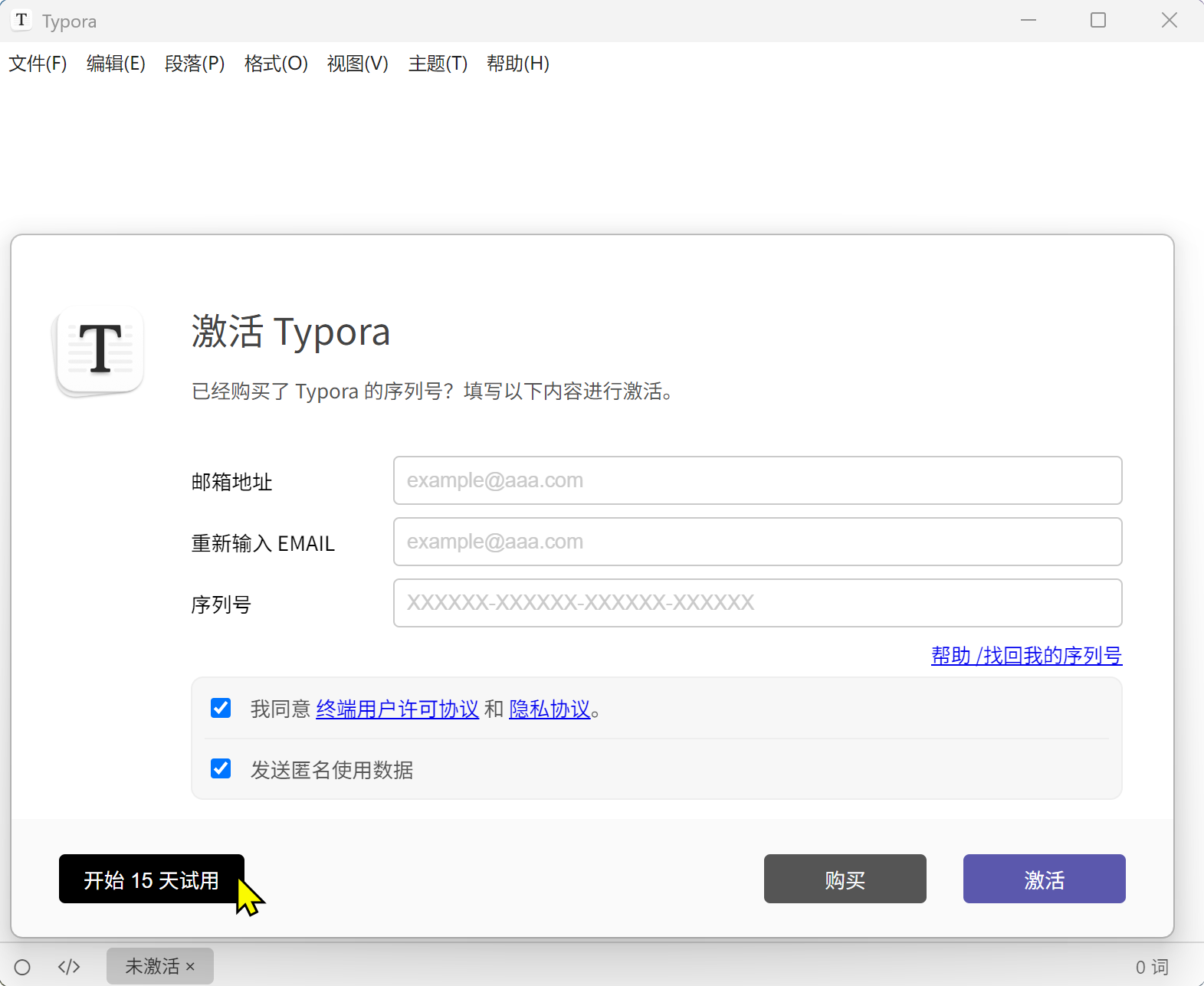
Task: Expand the 段落(P) menu
Action: click(x=195, y=64)
